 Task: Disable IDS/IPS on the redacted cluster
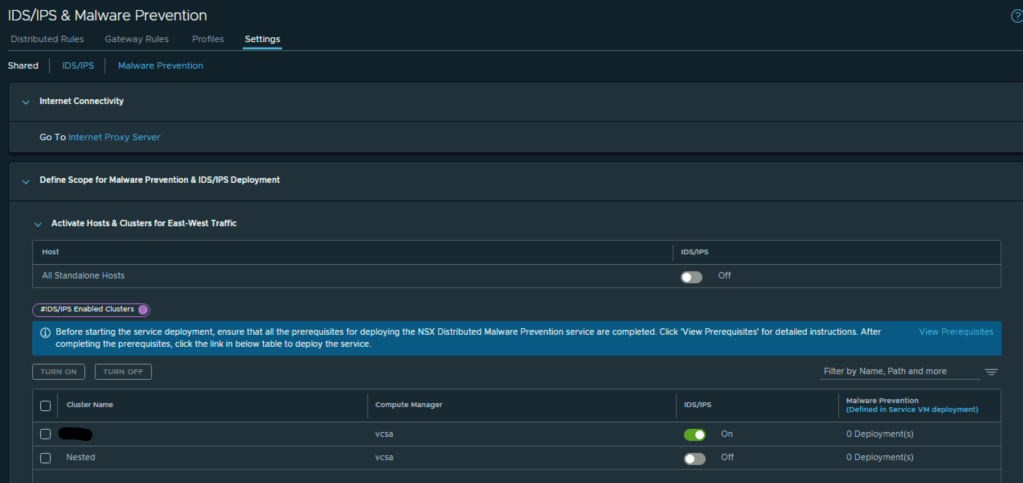coord(694,434)
